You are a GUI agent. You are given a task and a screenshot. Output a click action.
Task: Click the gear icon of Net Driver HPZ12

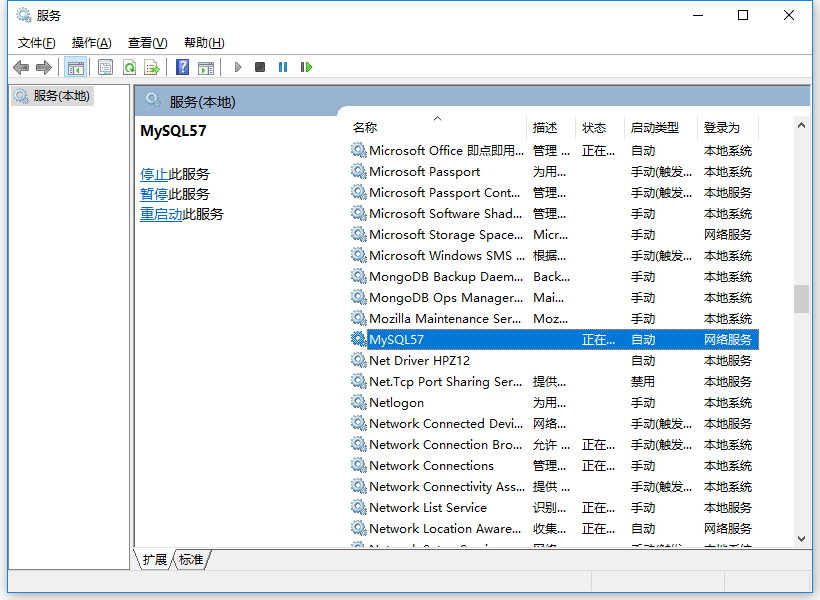(358, 360)
